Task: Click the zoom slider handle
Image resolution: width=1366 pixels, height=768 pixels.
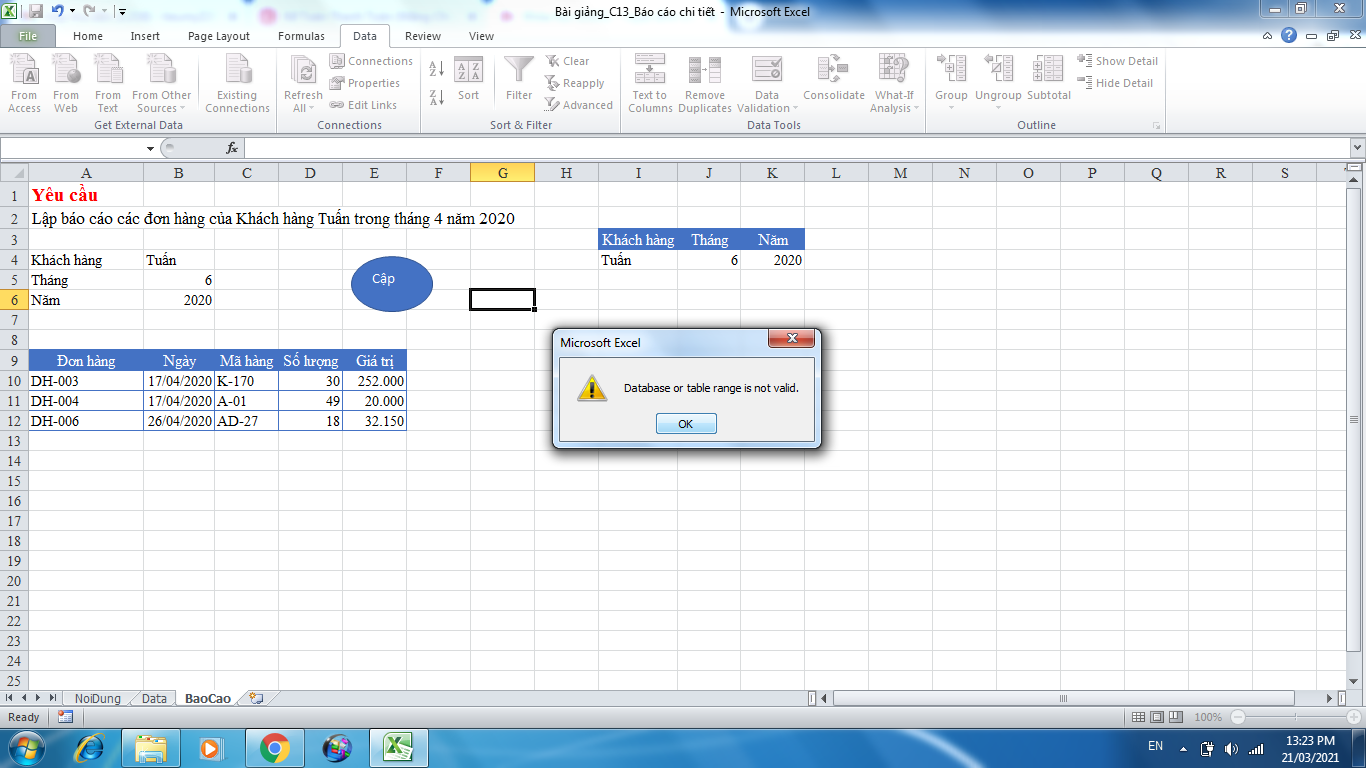Action: pyautogui.click(x=1297, y=717)
